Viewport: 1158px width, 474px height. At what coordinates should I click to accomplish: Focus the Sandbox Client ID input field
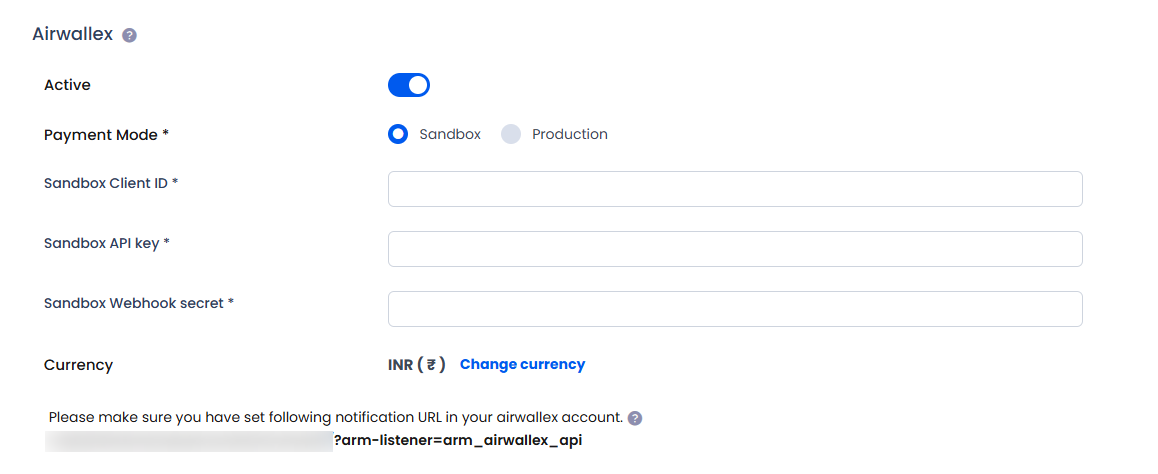tap(734, 189)
